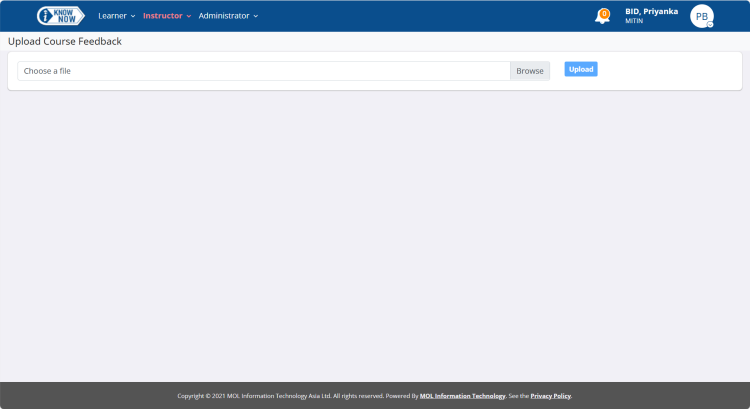This screenshot has height=409, width=750.
Task: Open the Administrator menu
Action: (x=223, y=16)
